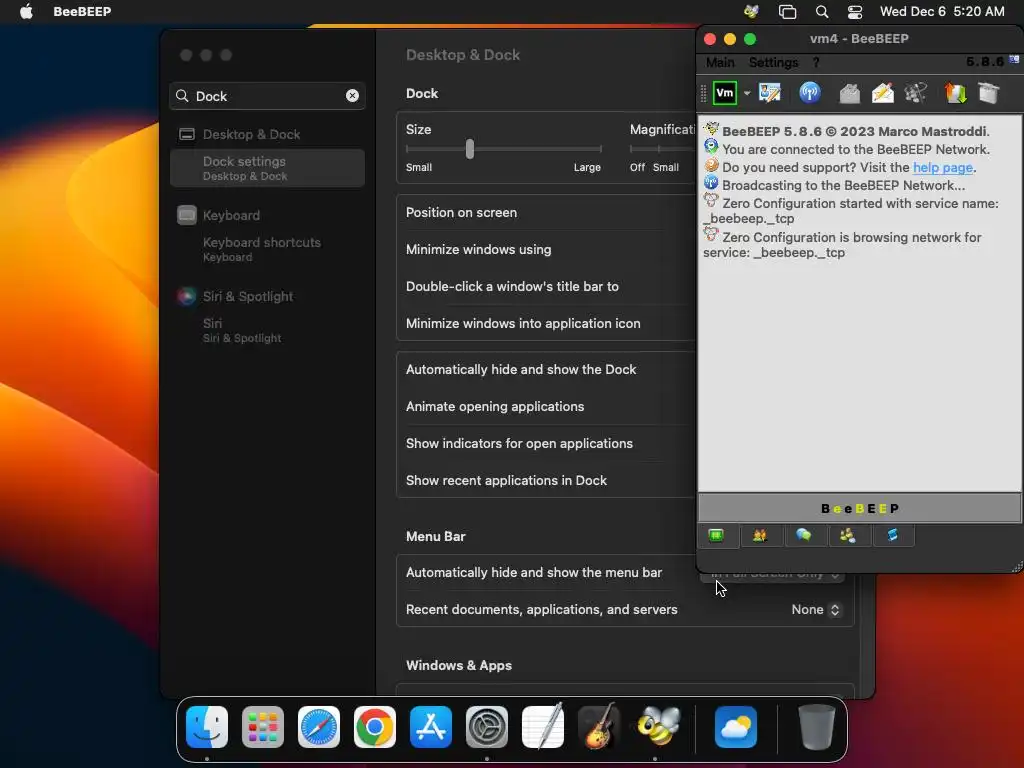
Task: Open Finder from the Dock
Action: coord(207,727)
